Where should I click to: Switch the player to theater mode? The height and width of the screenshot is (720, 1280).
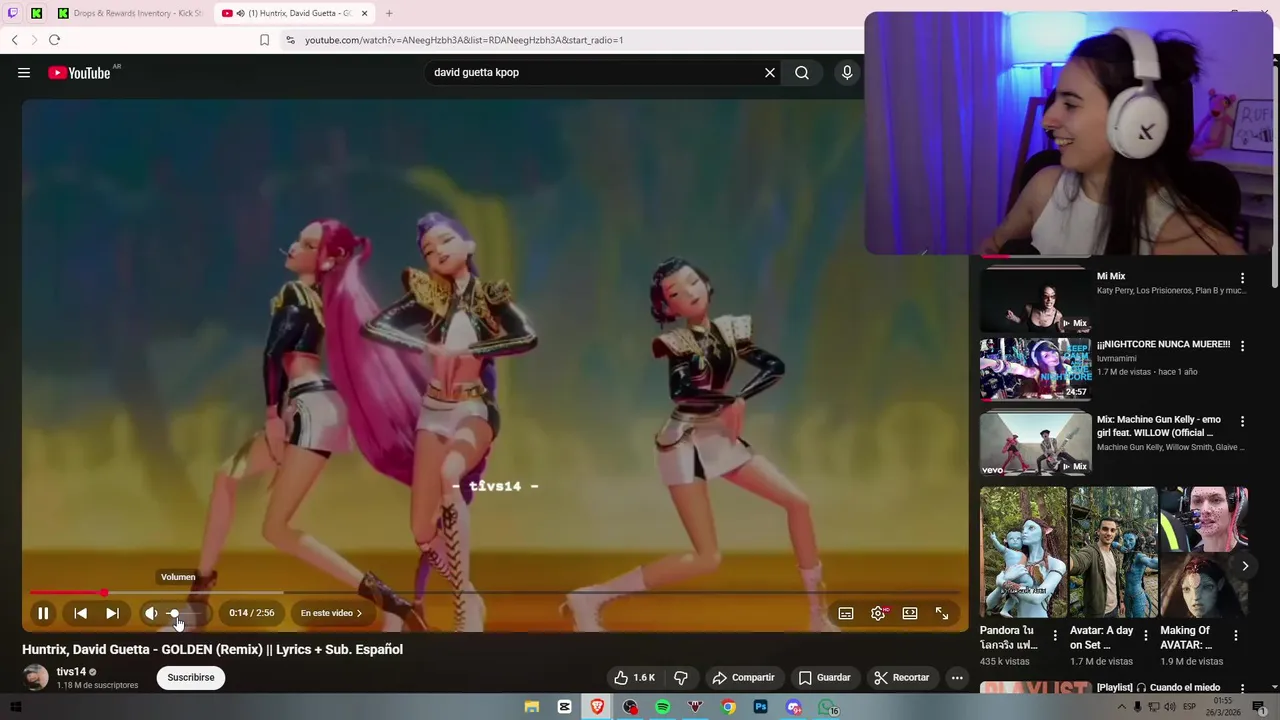pos(910,613)
